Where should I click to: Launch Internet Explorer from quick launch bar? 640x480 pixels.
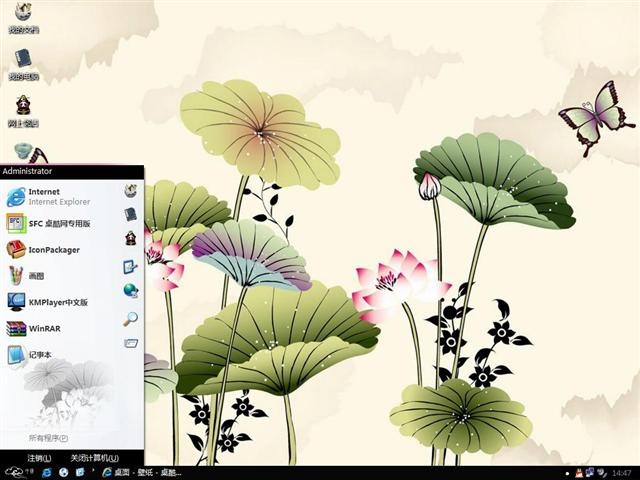tap(47, 472)
